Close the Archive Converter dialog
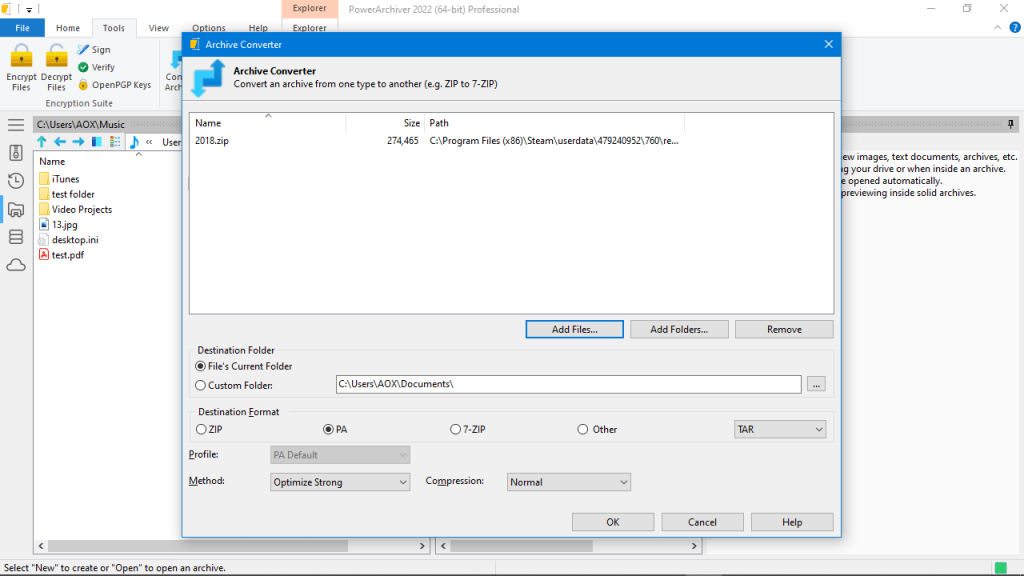Screen dimensions: 1024x576 pyautogui.click(x=829, y=44)
